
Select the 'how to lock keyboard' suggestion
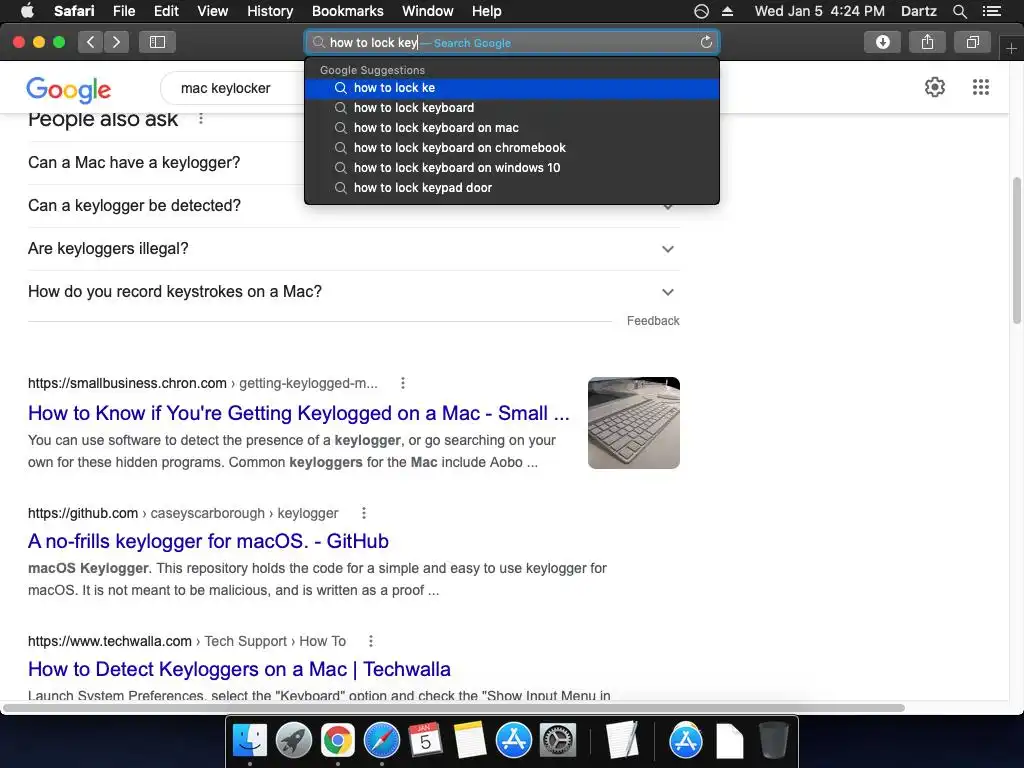click(x=512, y=108)
